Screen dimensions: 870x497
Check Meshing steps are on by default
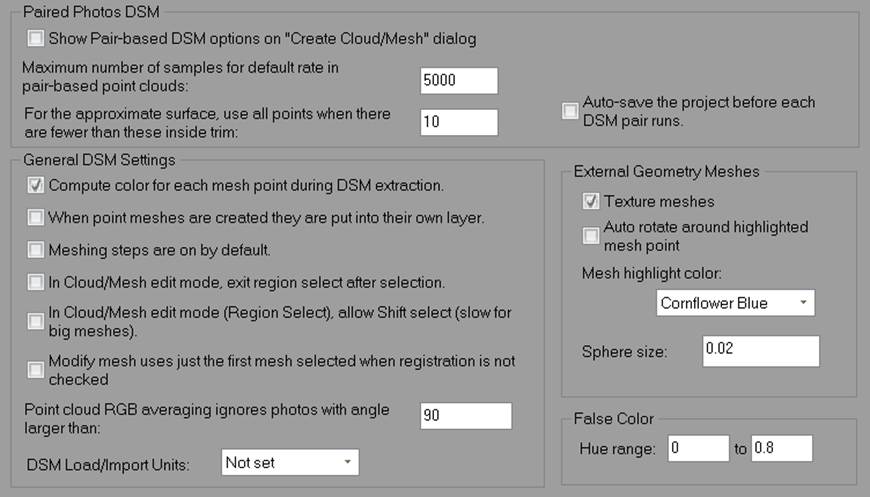coord(37,249)
